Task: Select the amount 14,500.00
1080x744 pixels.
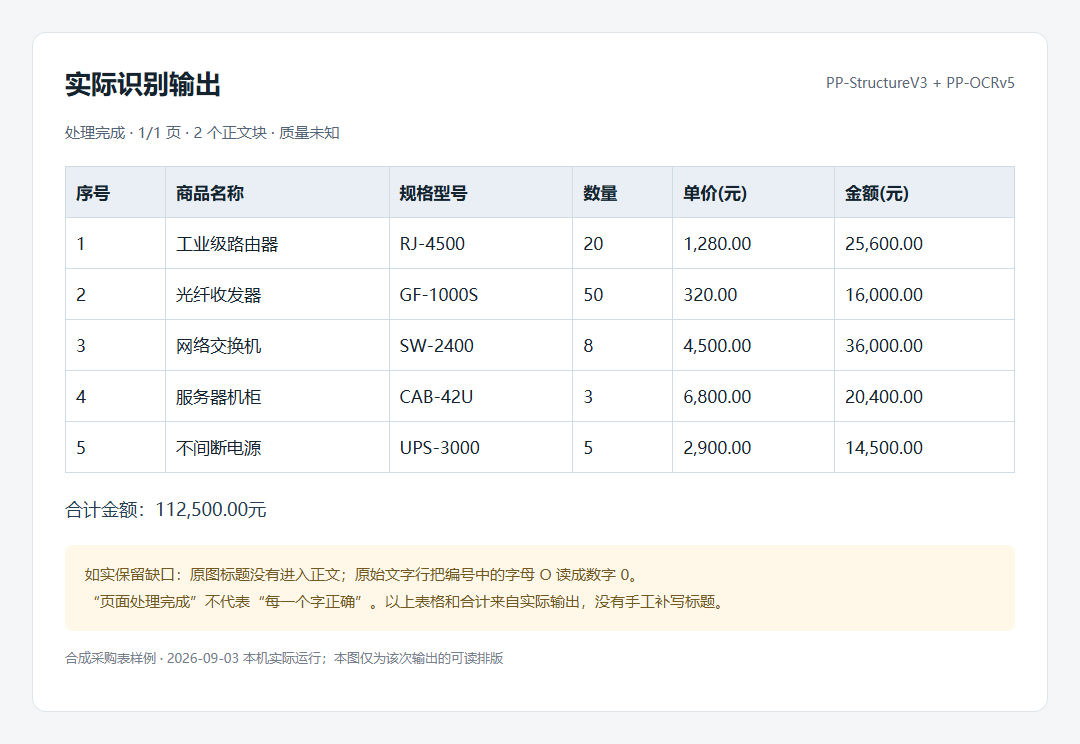Action: point(924,447)
